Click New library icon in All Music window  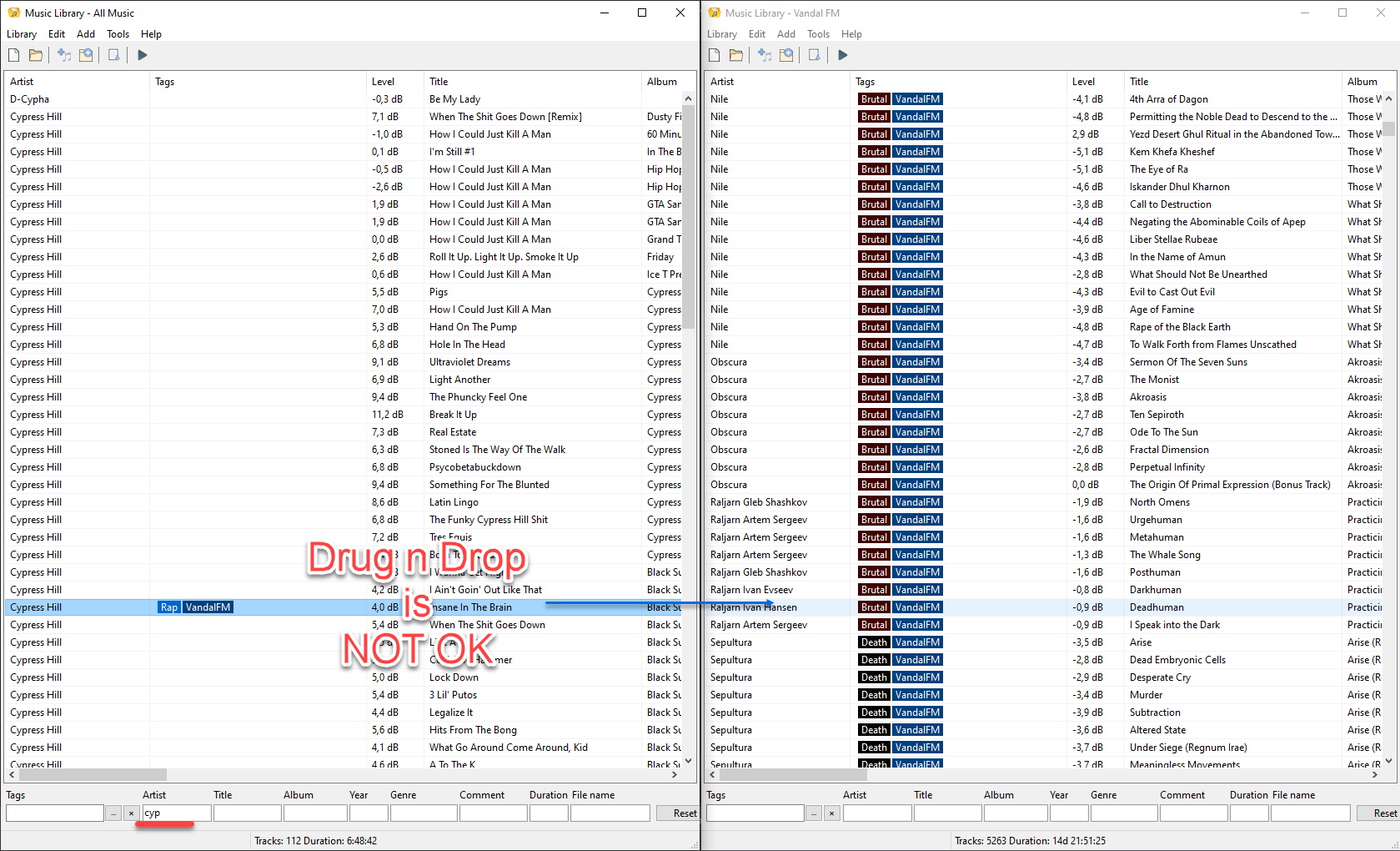[x=14, y=55]
